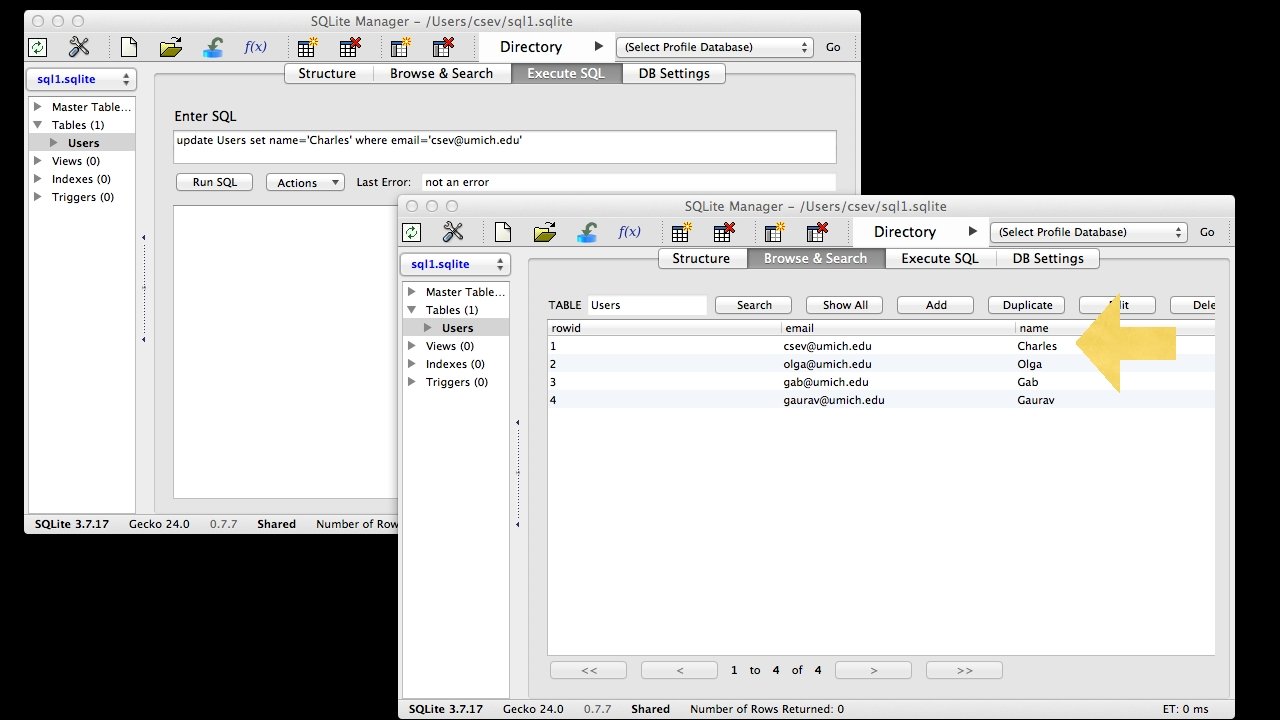This screenshot has width=1280, height=720.
Task: Click the refresh icon in the front window toolbar
Action: click(x=412, y=232)
